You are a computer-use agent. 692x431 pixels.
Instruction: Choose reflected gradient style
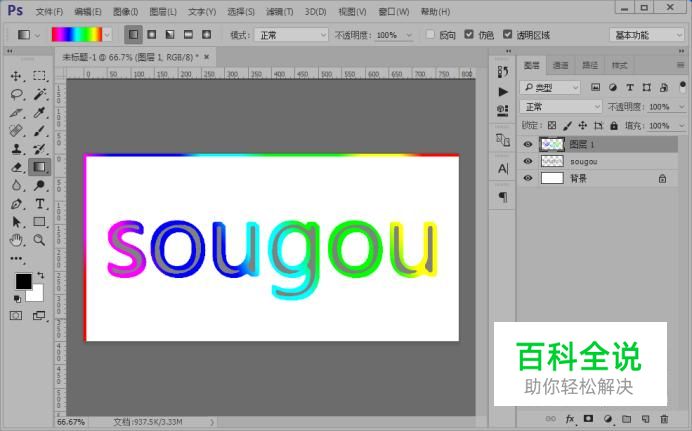(188, 35)
